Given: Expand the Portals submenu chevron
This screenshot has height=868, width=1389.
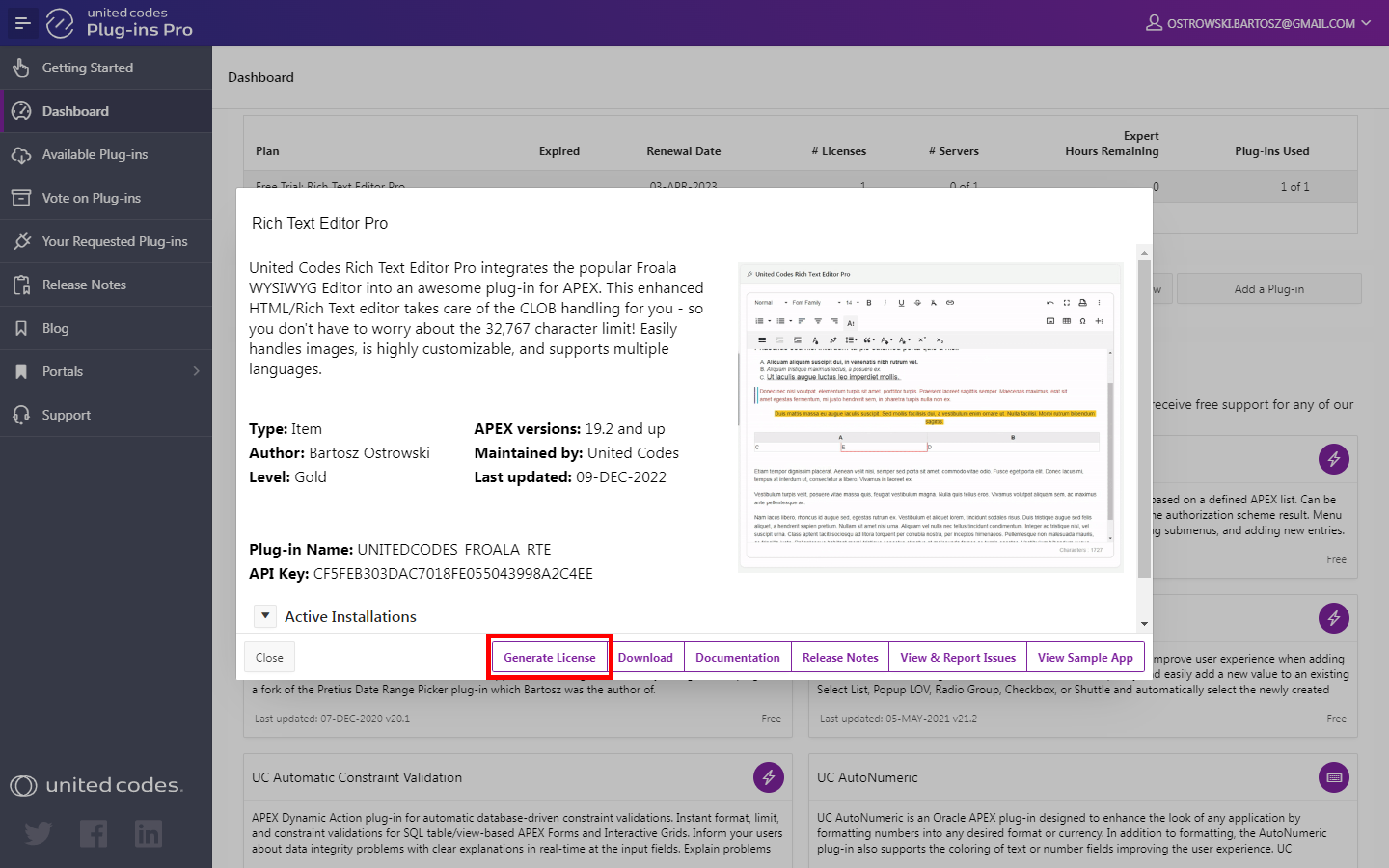Looking at the screenshot, I should [196, 371].
